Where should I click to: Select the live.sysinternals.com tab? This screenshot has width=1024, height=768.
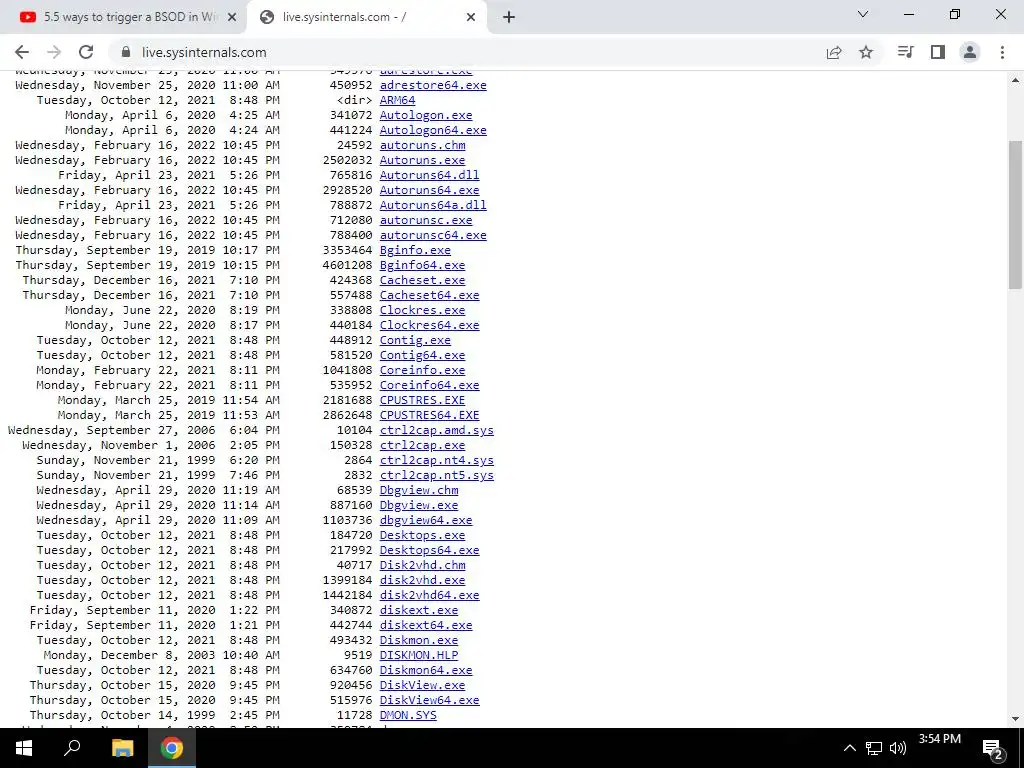coord(366,18)
